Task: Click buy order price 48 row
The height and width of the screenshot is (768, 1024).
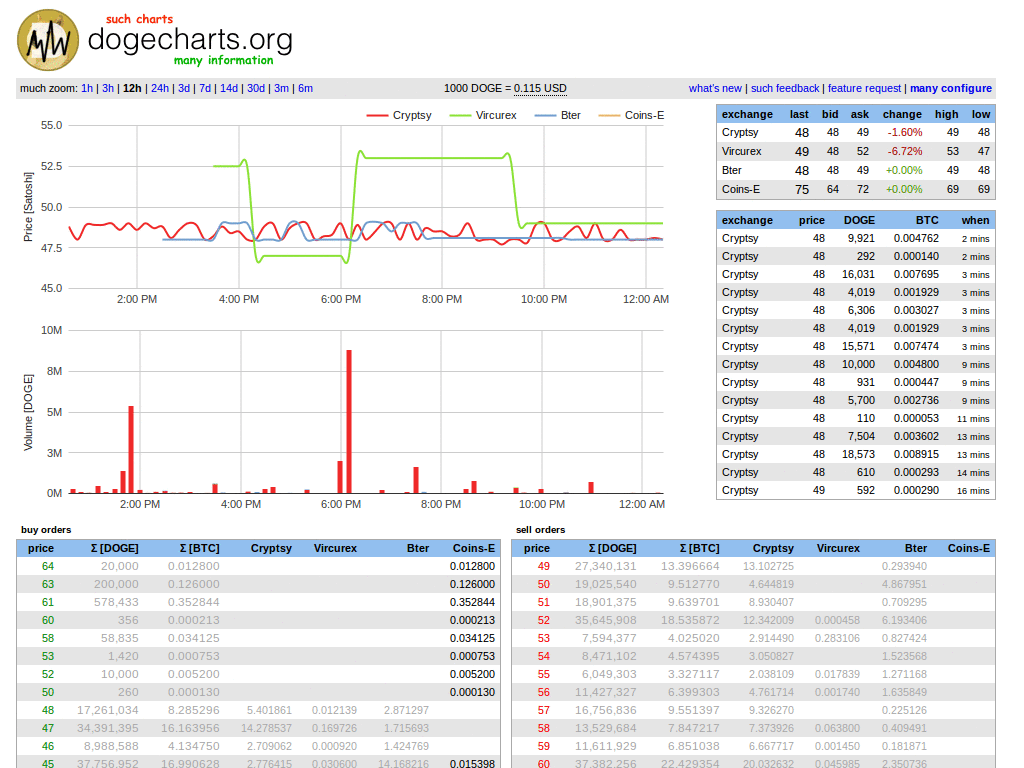Action: pos(259,711)
